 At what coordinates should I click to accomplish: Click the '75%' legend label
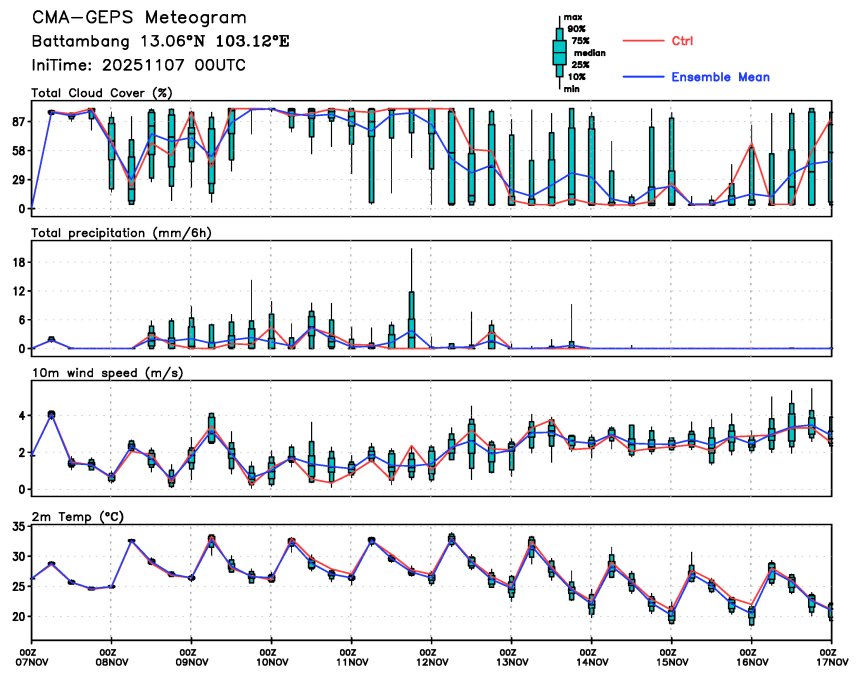[x=580, y=41]
